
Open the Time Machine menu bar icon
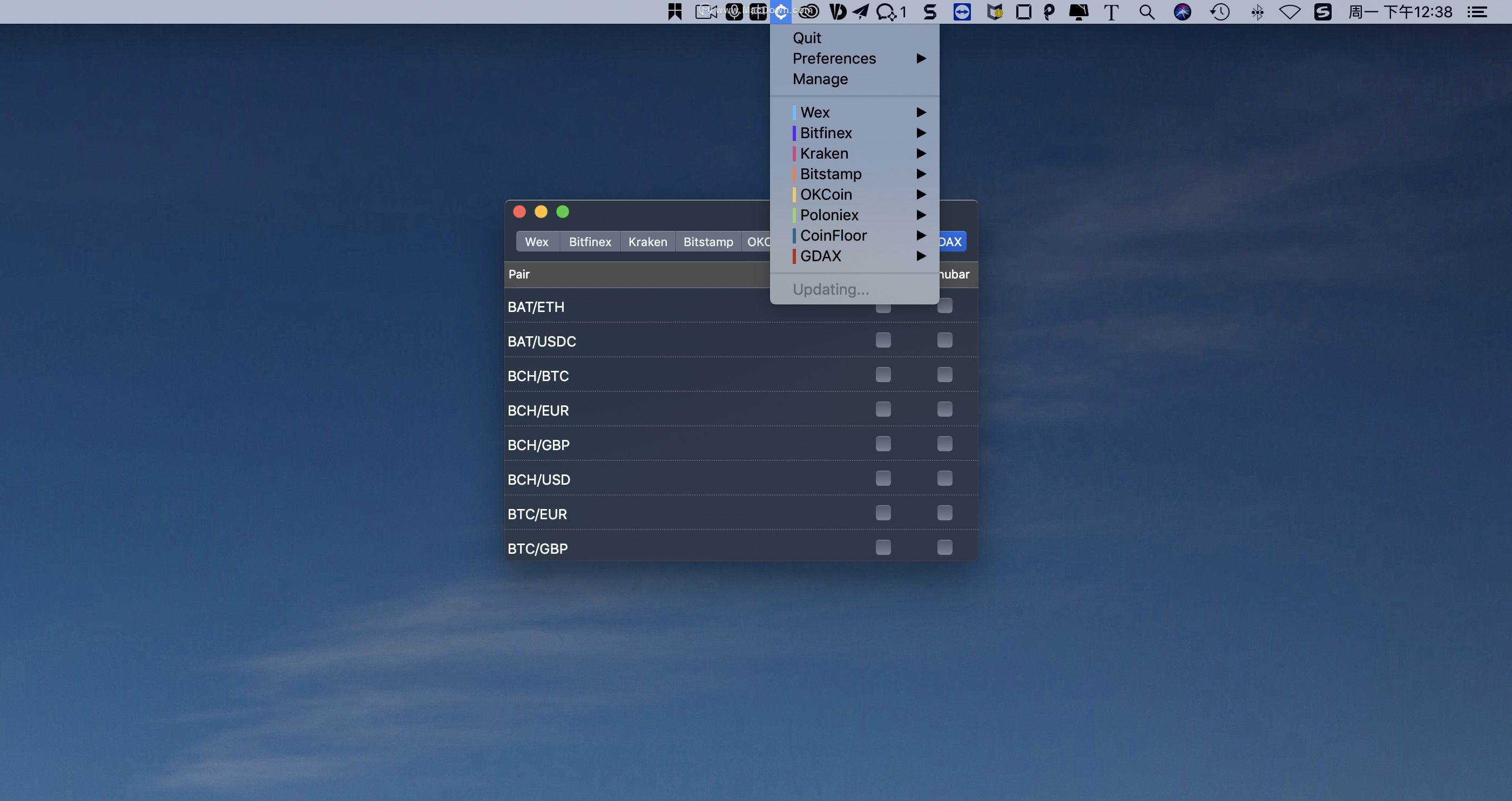(x=1220, y=12)
